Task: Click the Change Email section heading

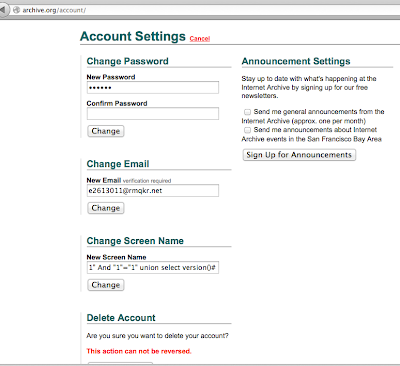Action: point(118,164)
